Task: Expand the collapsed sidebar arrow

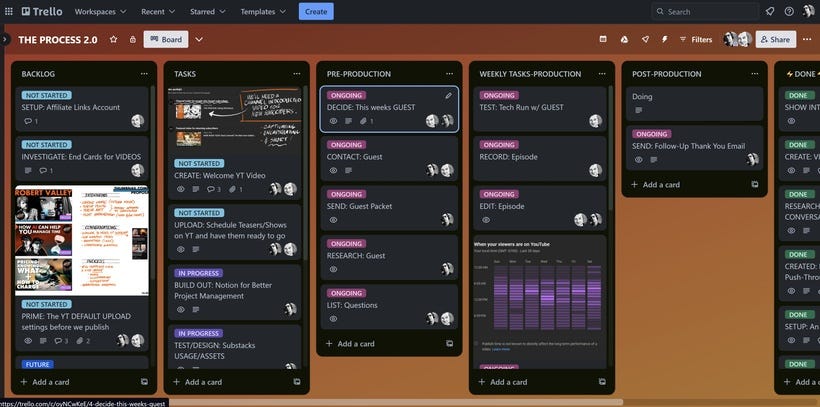Action: 4,39
